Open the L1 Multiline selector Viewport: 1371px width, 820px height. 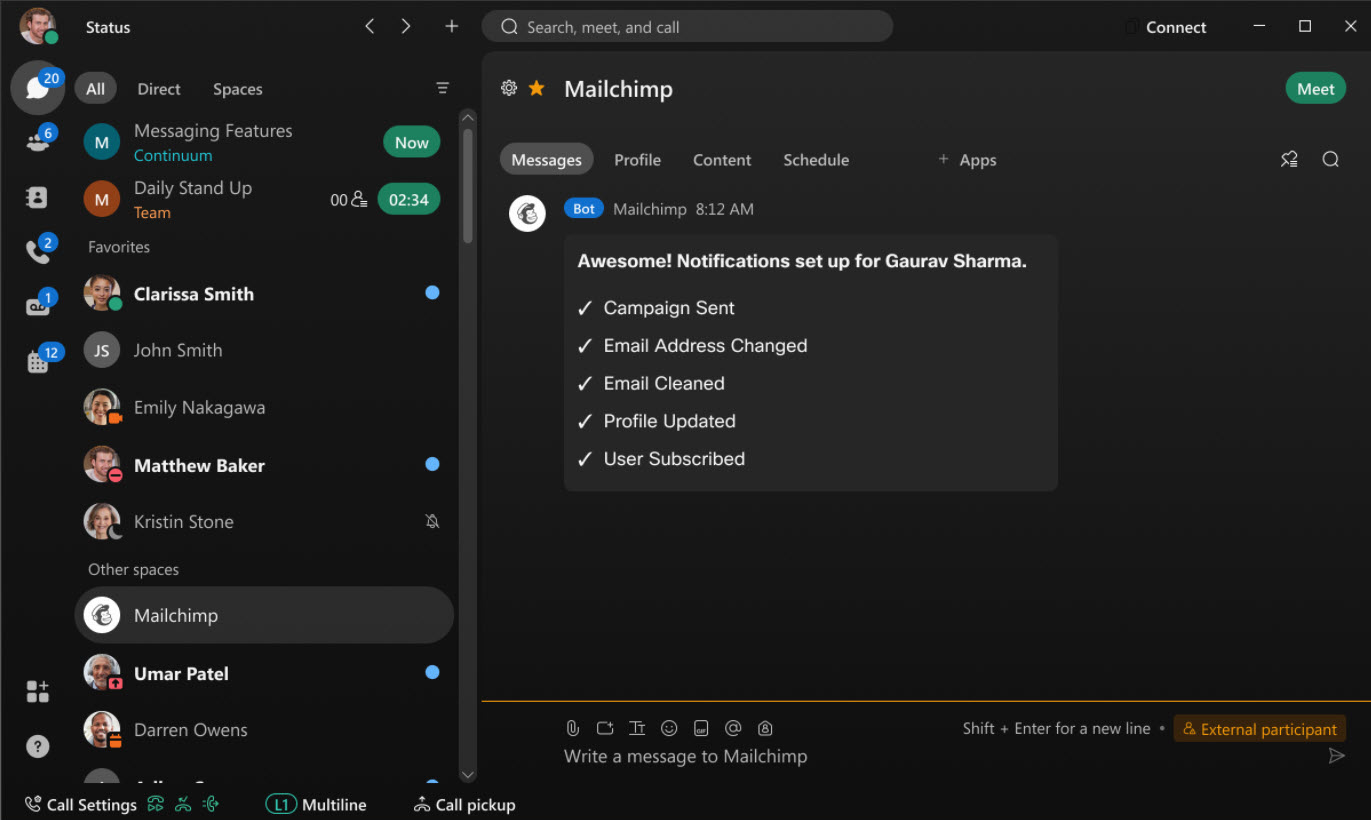click(x=316, y=804)
